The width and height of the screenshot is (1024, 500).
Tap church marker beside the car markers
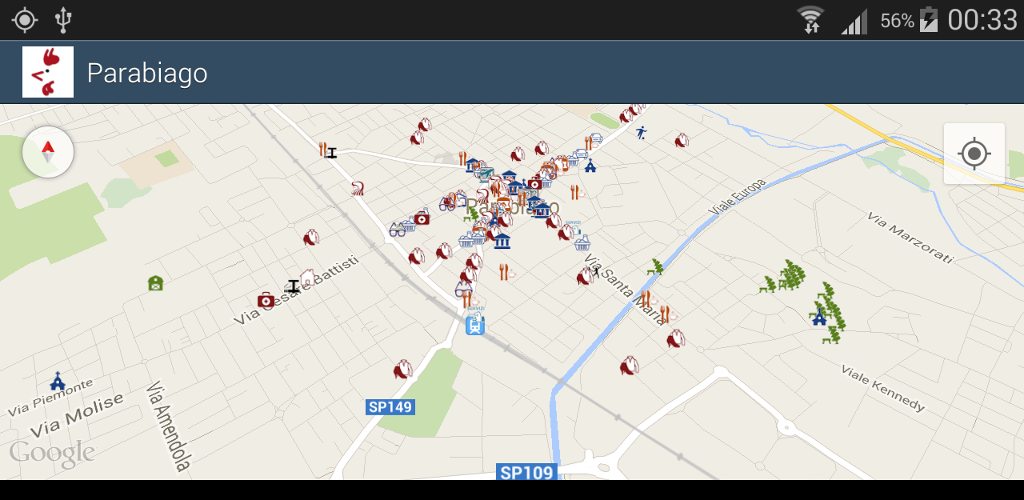(590, 164)
